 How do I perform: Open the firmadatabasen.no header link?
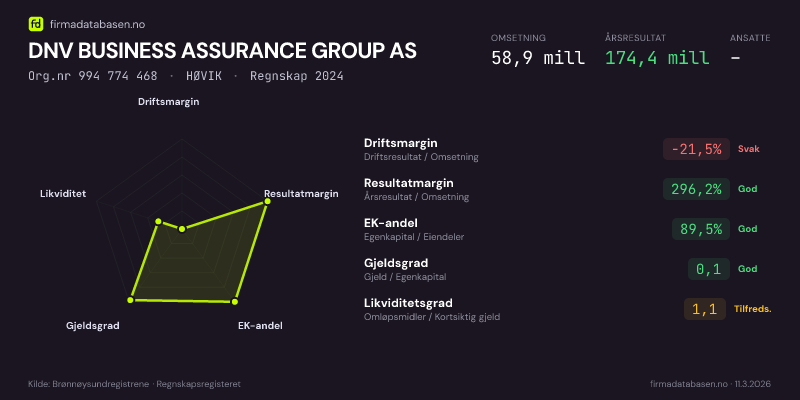click(x=96, y=22)
